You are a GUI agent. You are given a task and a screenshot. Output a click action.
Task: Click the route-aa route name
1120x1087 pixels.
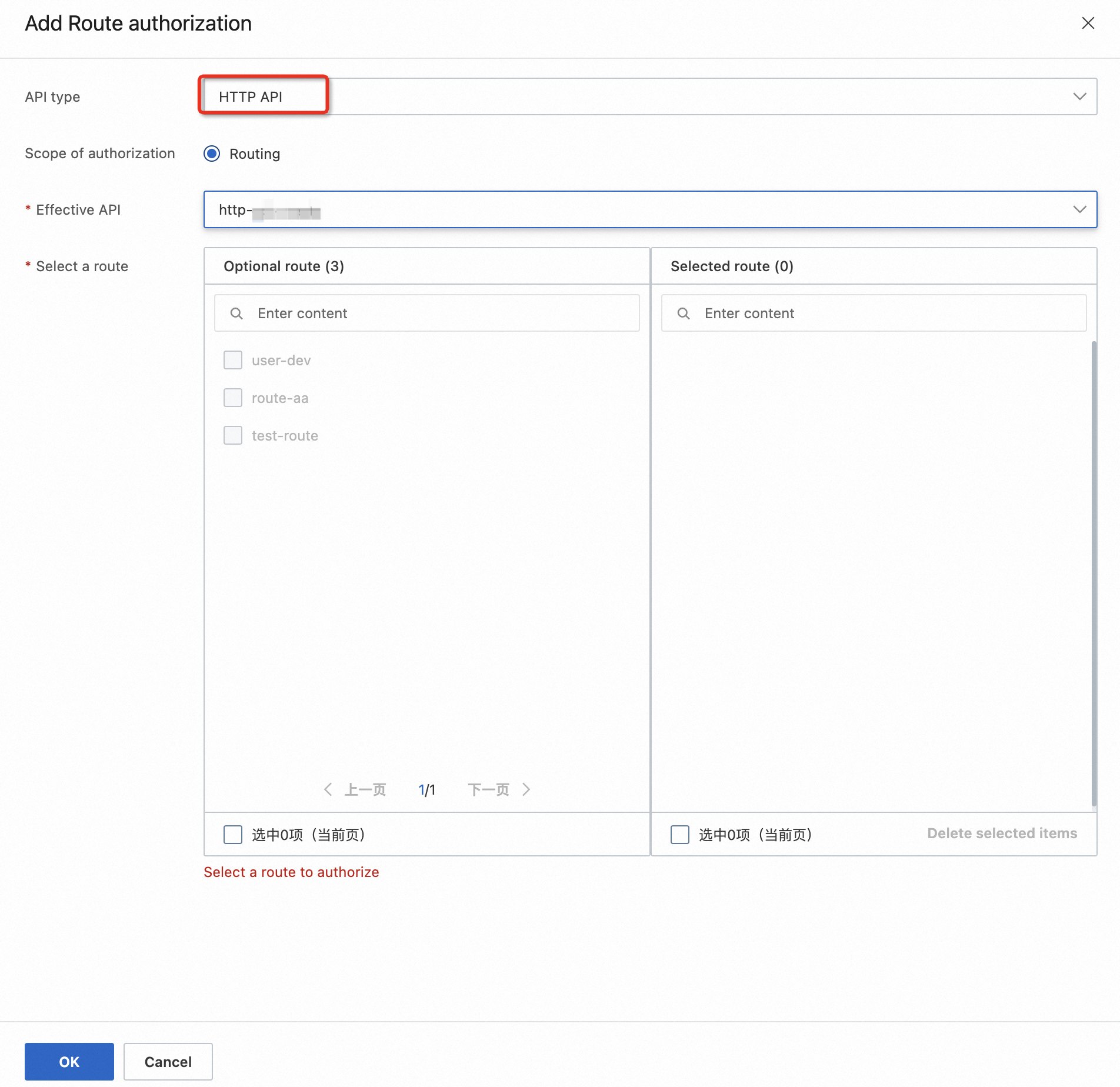(280, 398)
